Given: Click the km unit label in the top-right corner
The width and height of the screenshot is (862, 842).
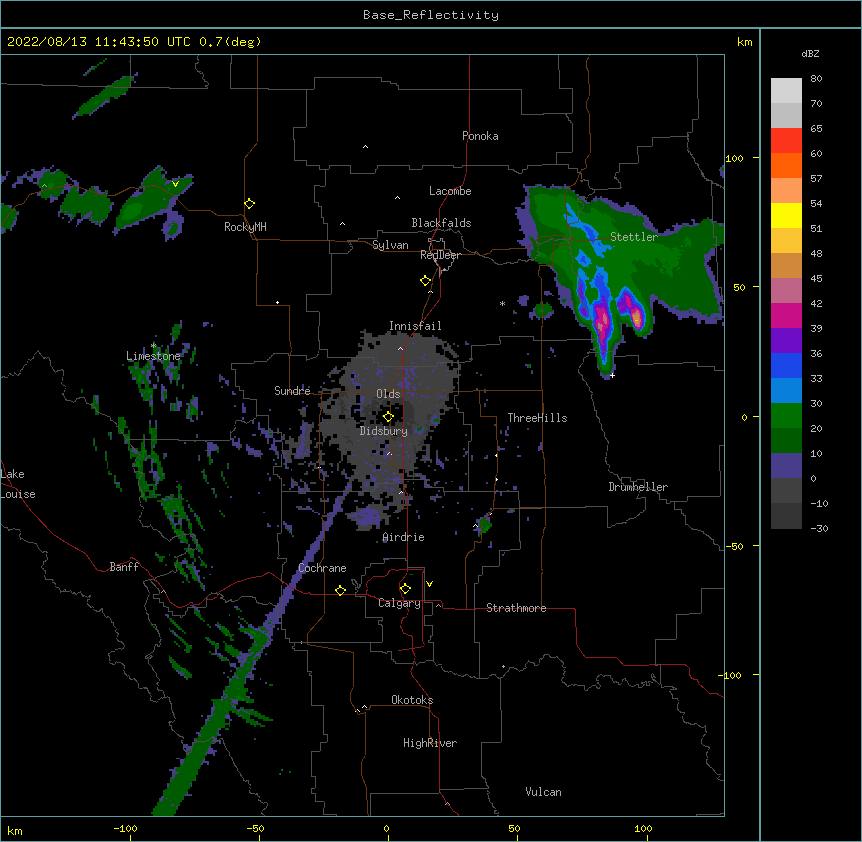Looking at the screenshot, I should pos(744,42).
